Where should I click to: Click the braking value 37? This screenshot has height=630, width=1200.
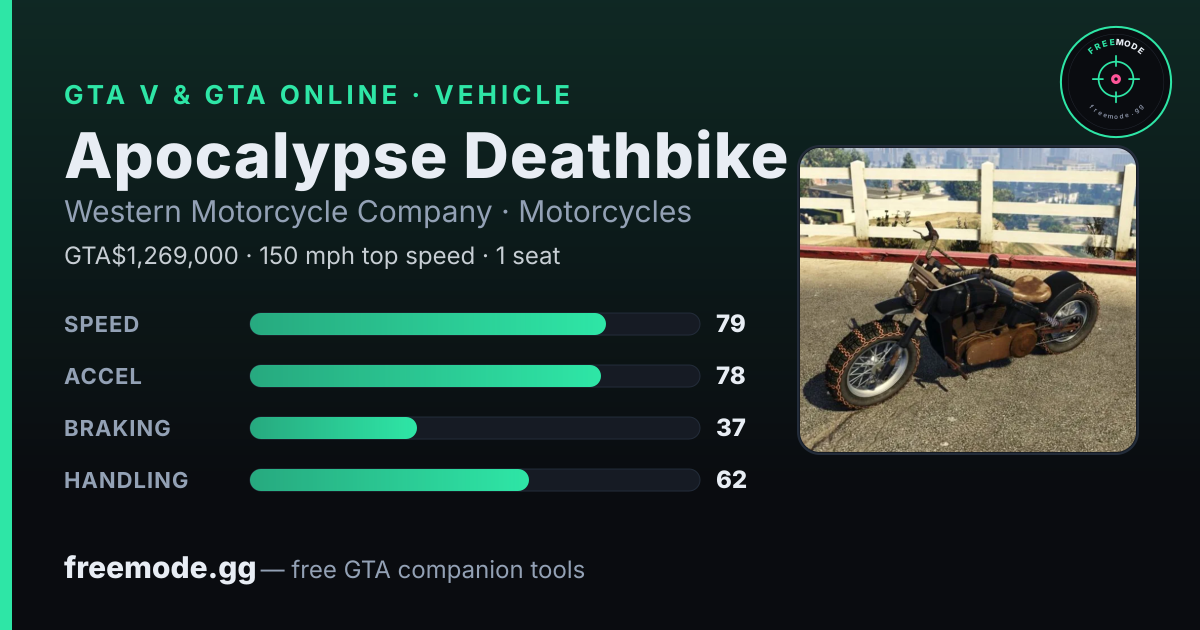(731, 428)
